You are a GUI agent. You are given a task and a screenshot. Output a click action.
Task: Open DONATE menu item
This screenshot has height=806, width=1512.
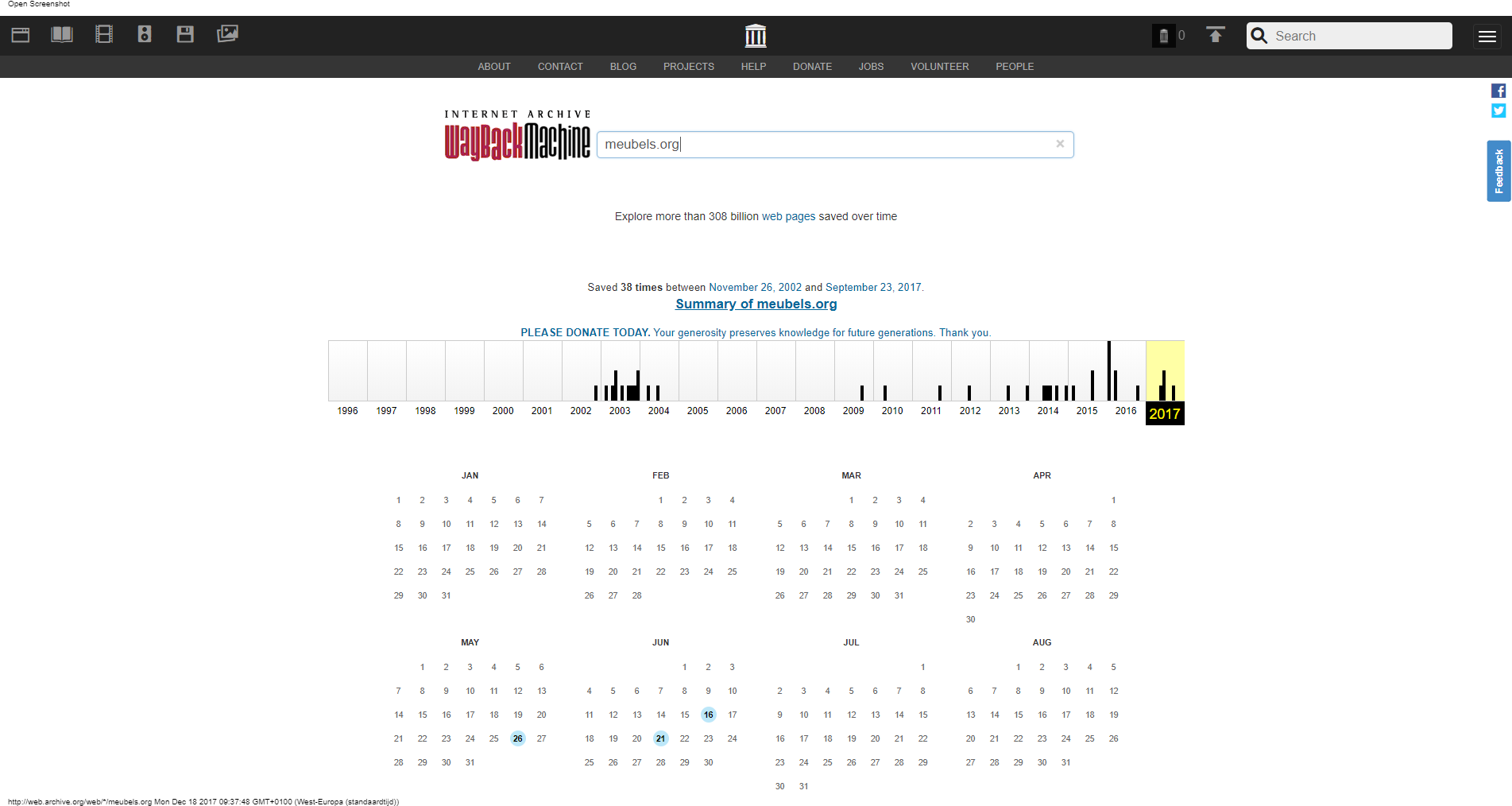(x=812, y=67)
